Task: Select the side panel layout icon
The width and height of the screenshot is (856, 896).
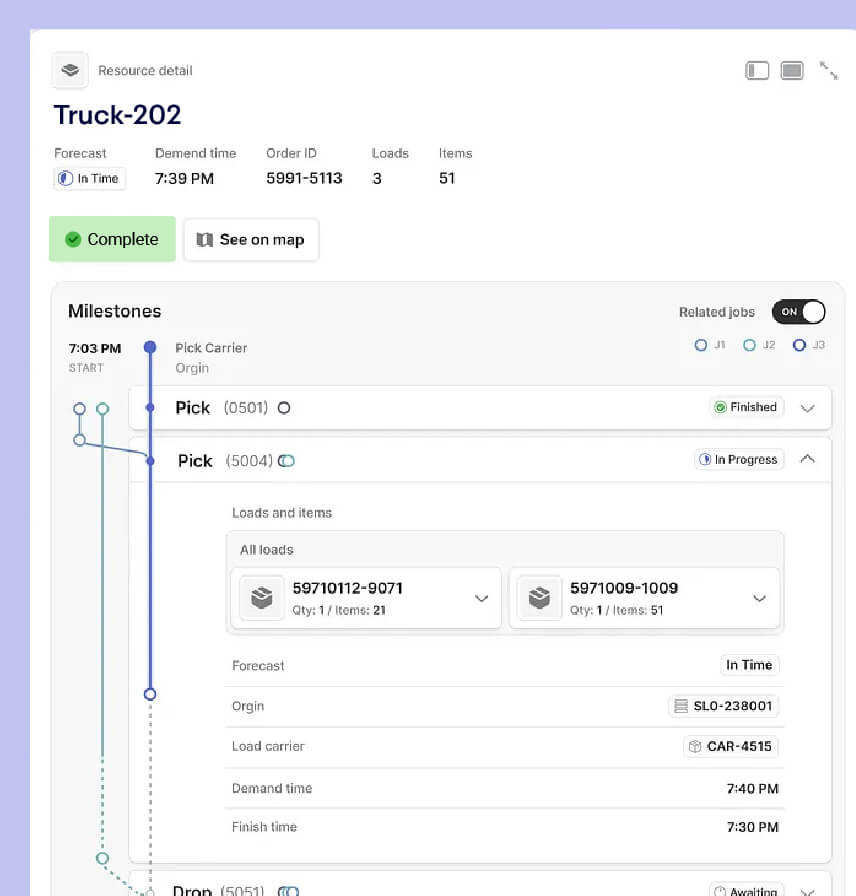Action: (757, 70)
